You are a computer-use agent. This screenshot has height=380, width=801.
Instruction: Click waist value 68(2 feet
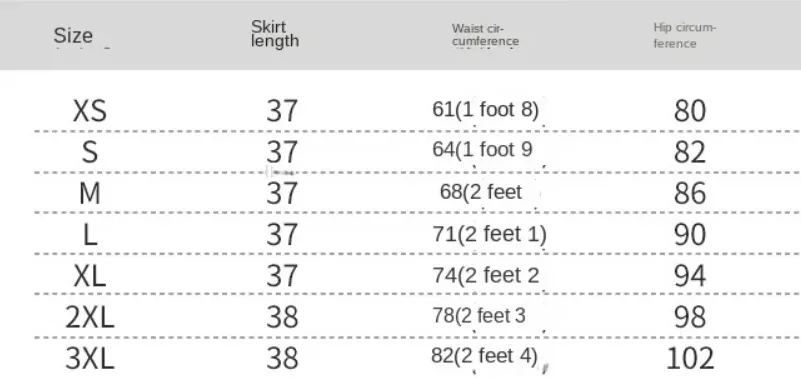click(x=481, y=192)
